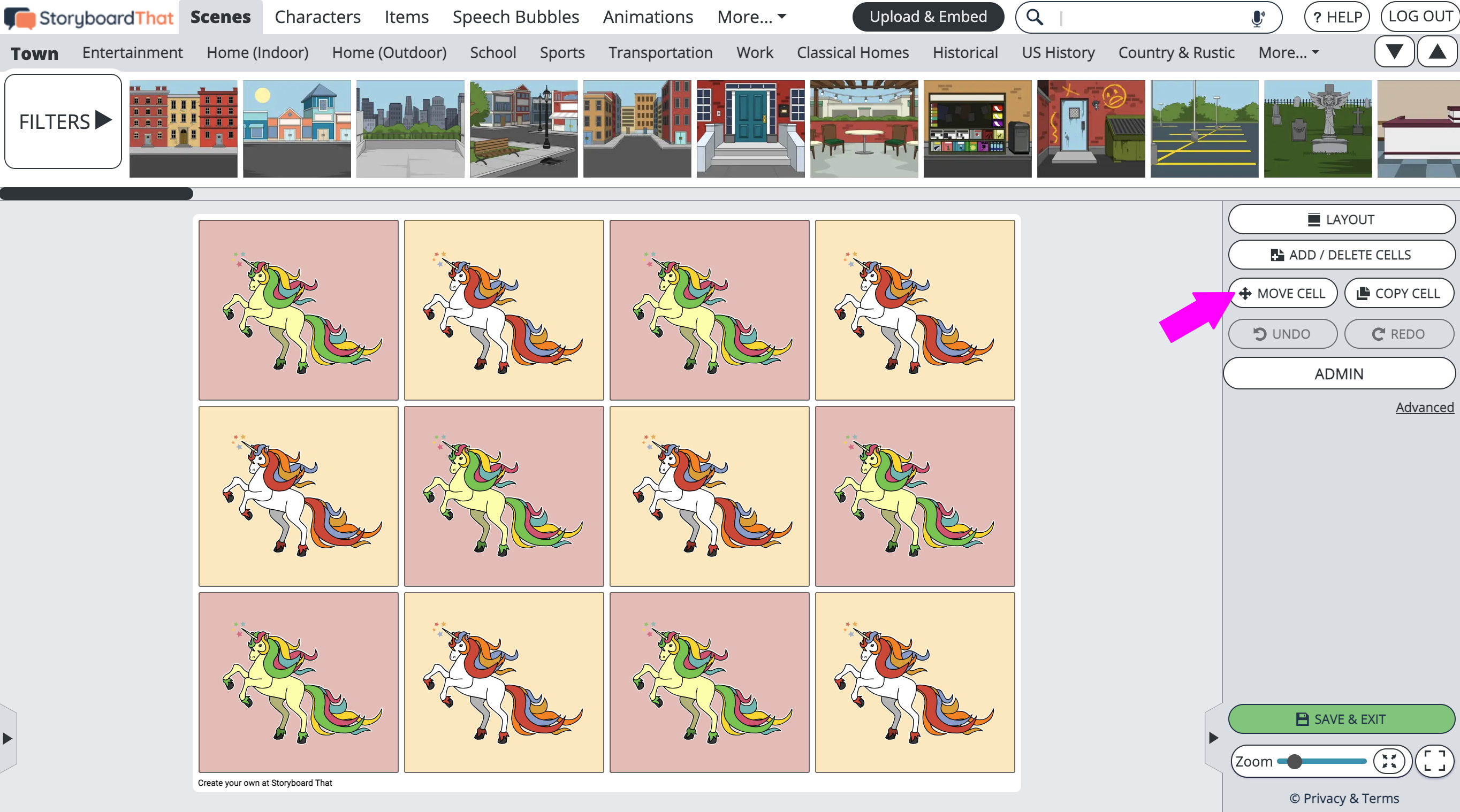Viewport: 1460px width, 812px height.
Task: Toggle the fullscreen icon
Action: (1434, 761)
